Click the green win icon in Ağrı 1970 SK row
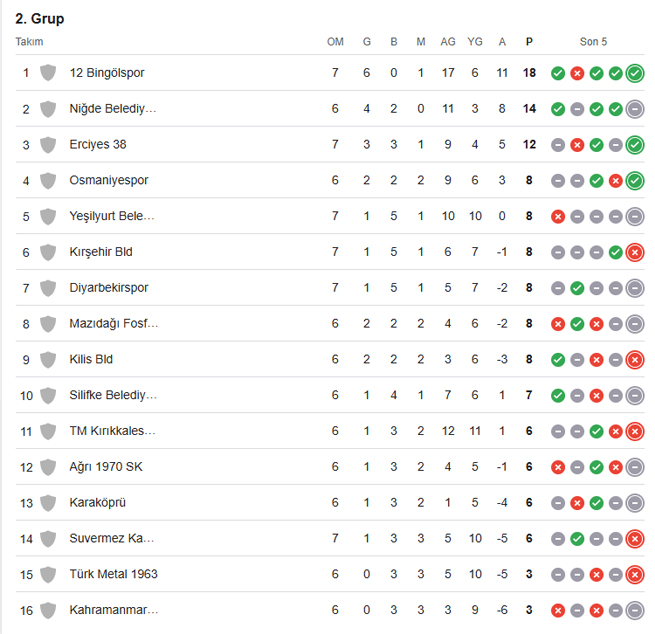Image resolution: width=655 pixels, height=634 pixels. click(x=597, y=467)
